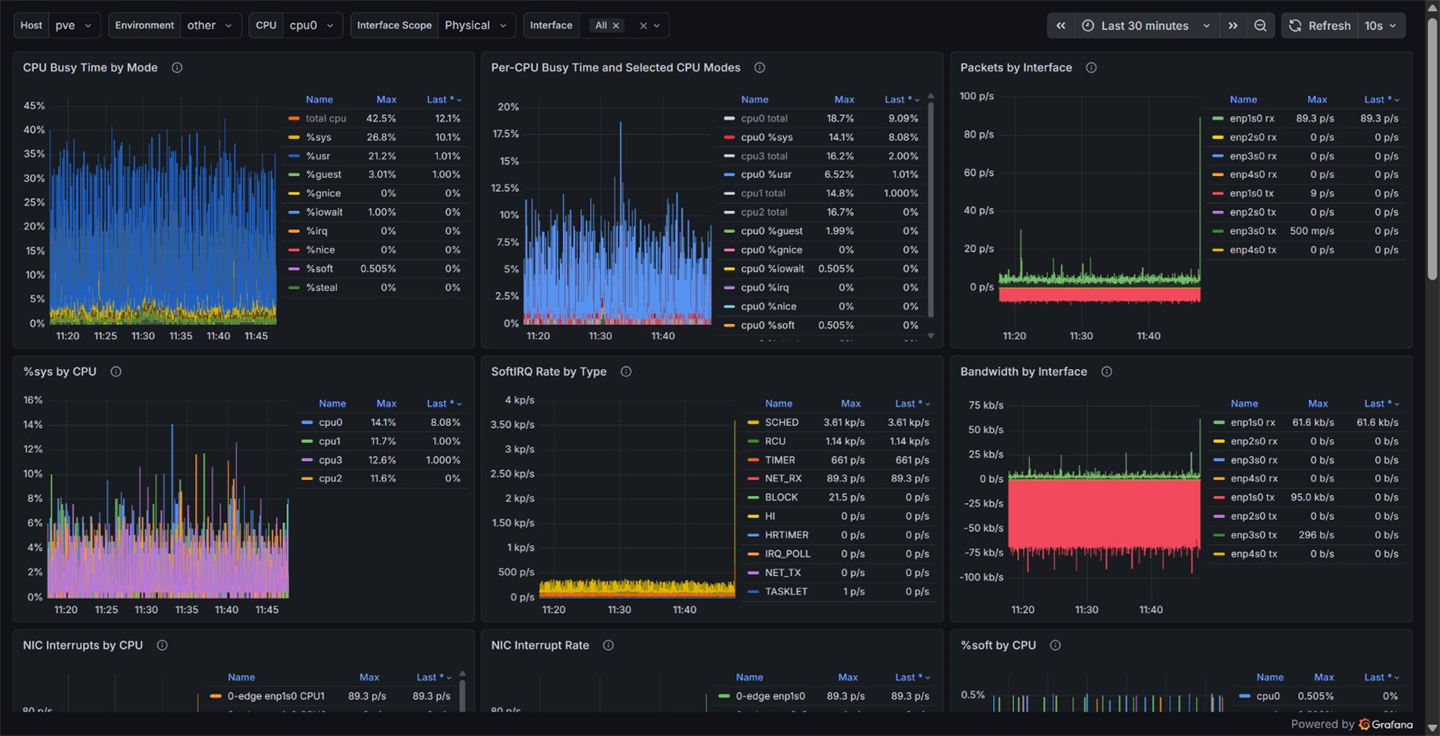The height and width of the screenshot is (736, 1440).
Task: Toggle enp1s0 rx series in Packets legend
Action: point(1252,118)
